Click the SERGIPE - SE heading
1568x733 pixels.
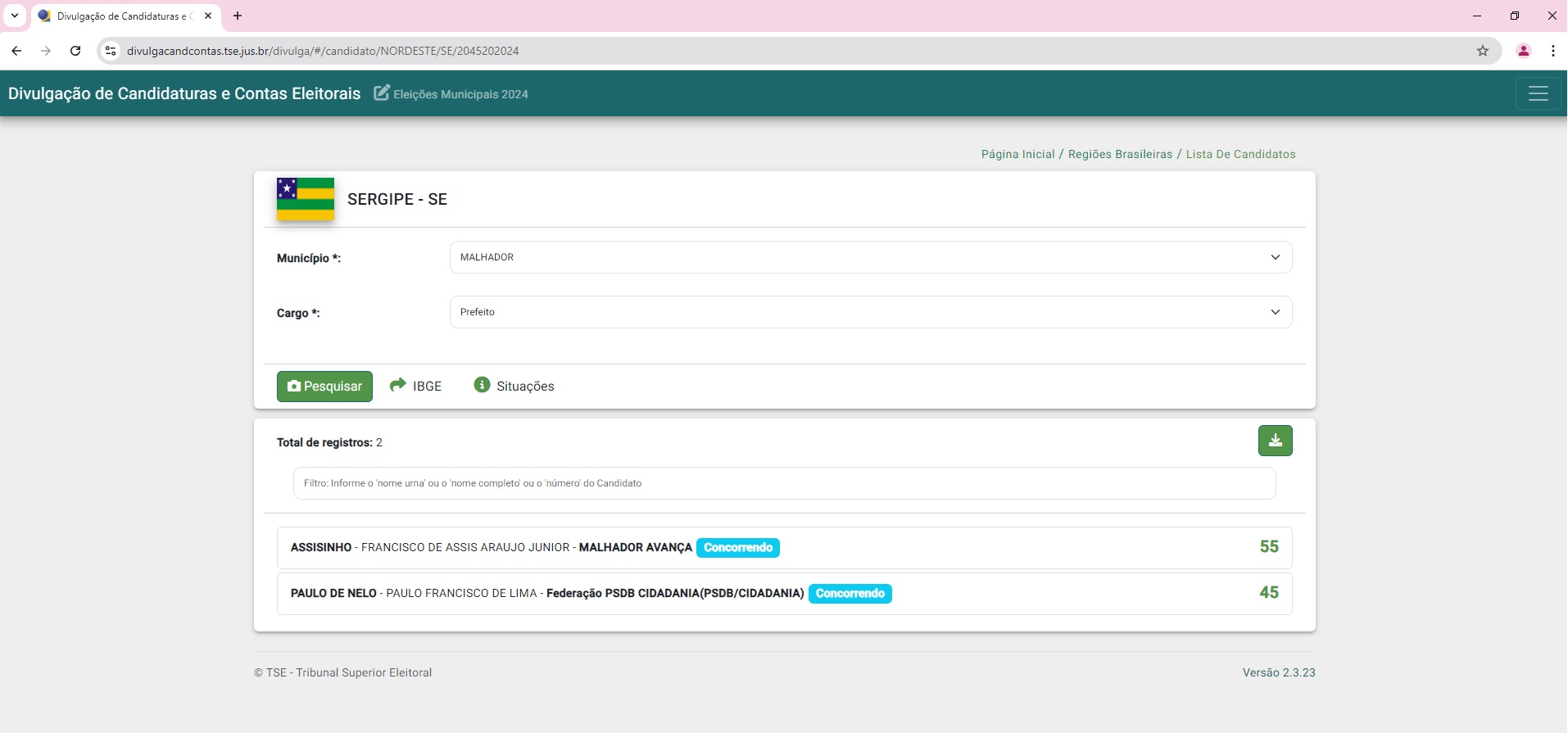point(397,199)
